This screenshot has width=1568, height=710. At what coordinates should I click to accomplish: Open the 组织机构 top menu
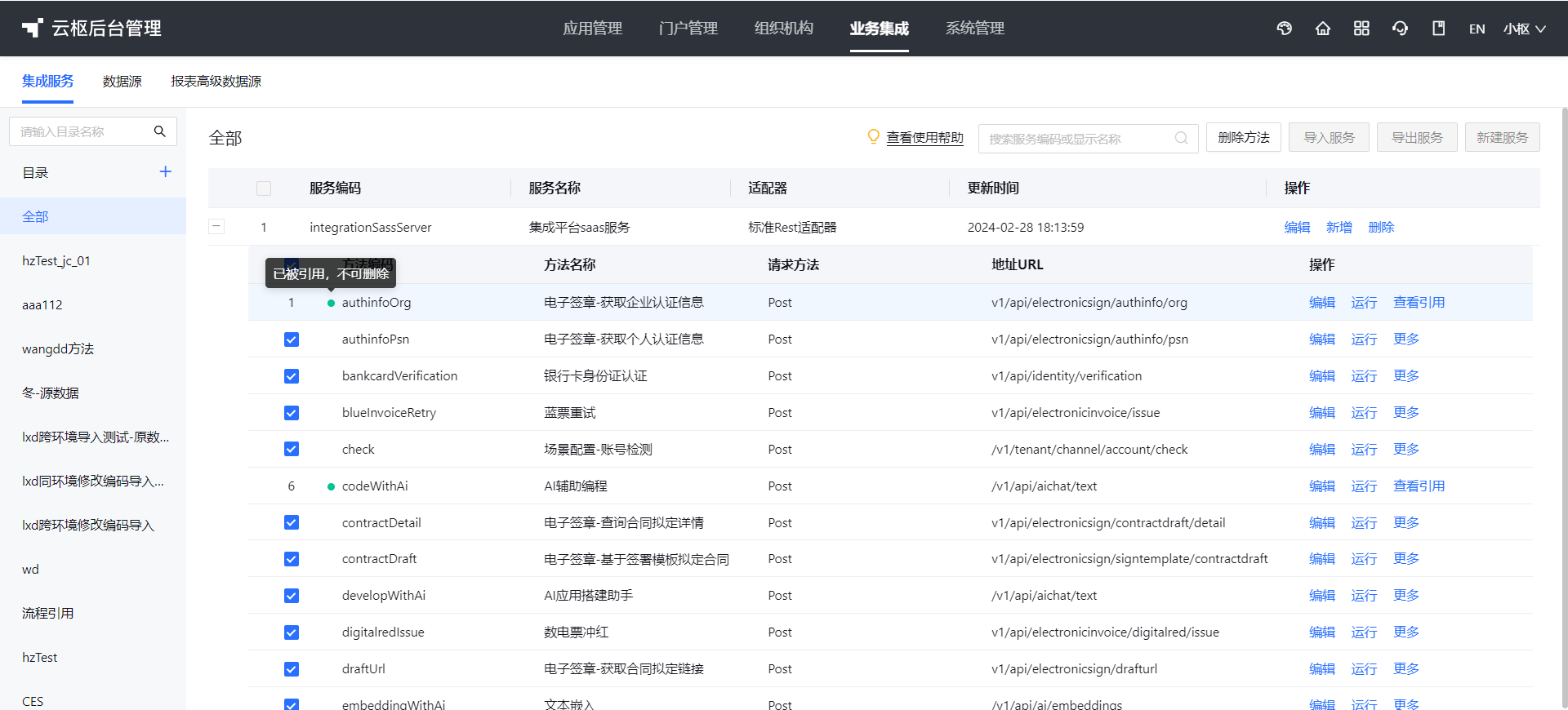[x=784, y=29]
